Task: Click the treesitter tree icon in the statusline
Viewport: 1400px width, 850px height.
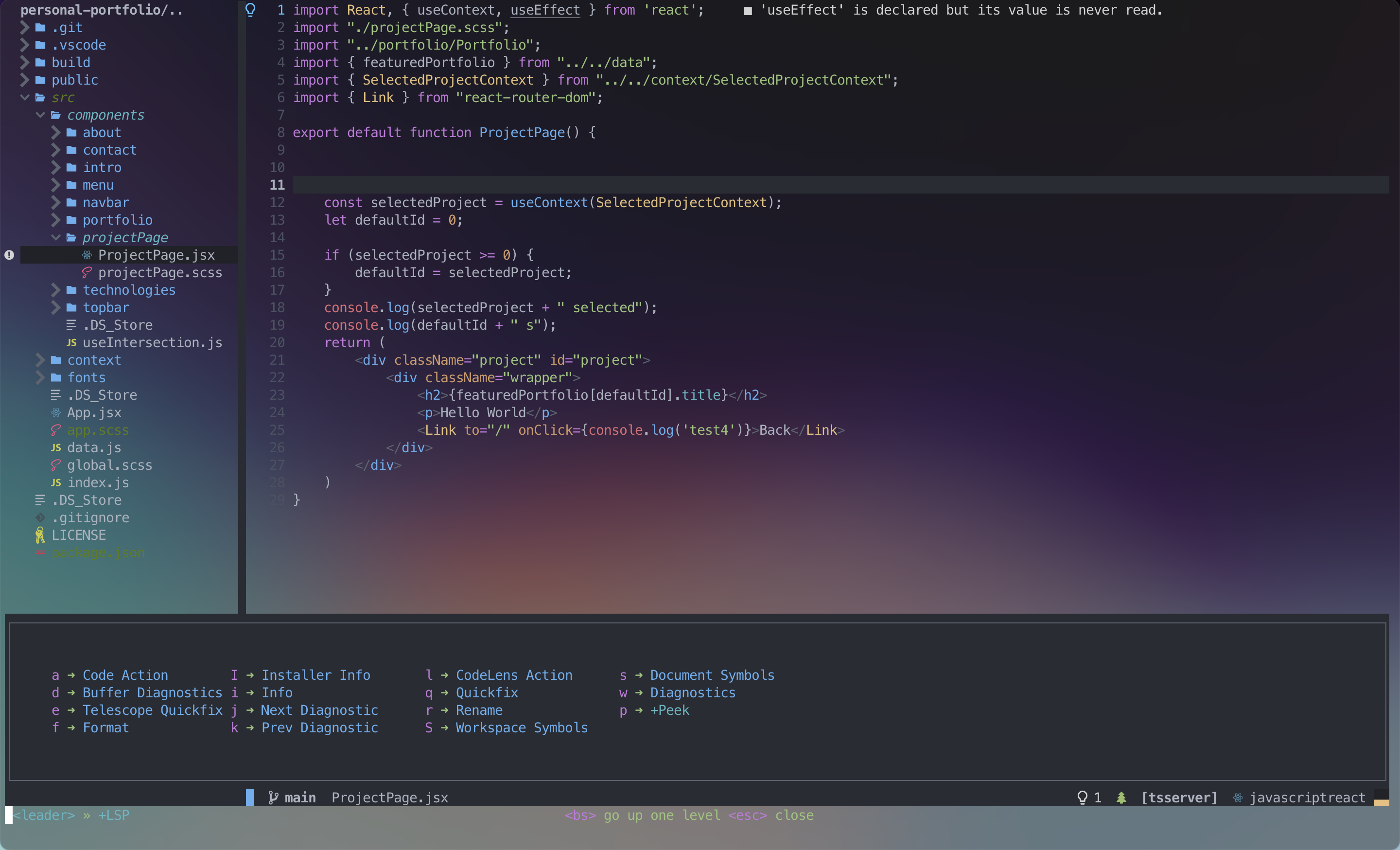Action: 1121,798
